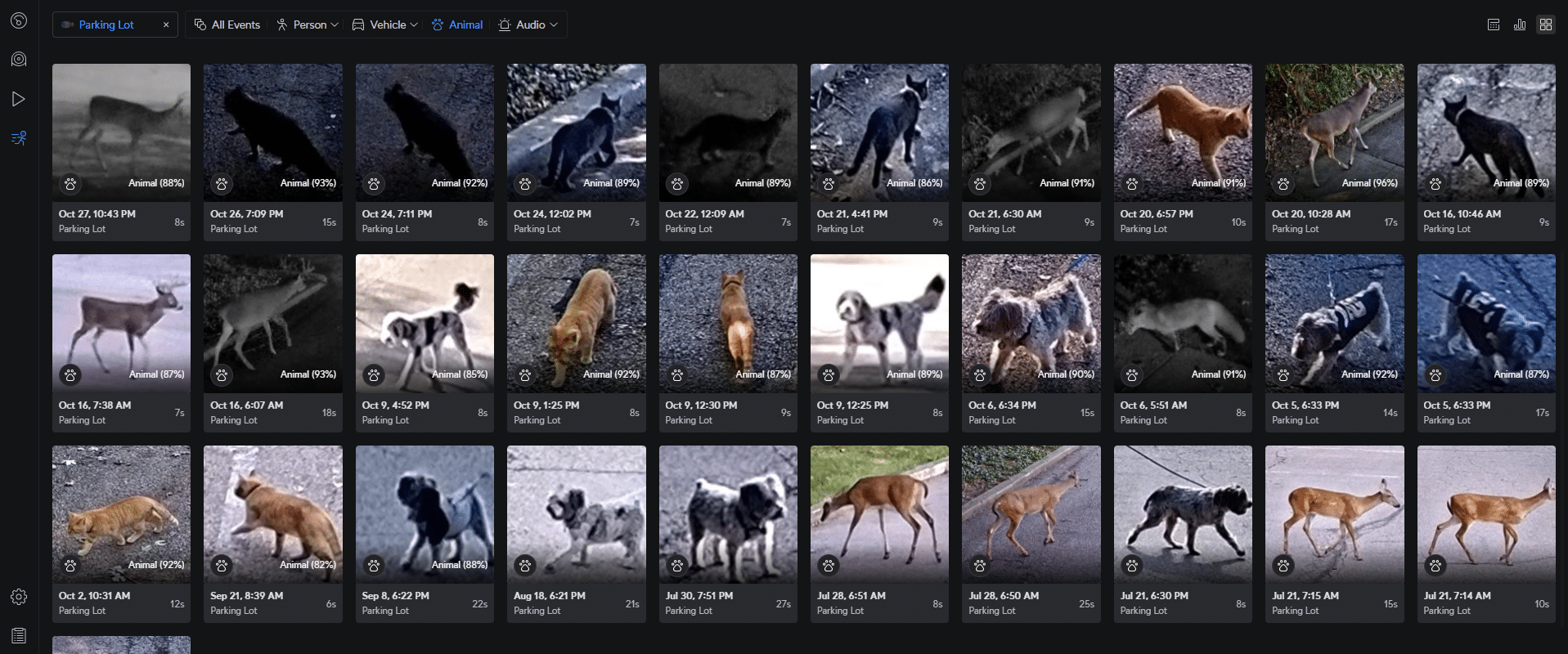The width and height of the screenshot is (1568, 654).
Task: Click paw icon on Oct 9, 12:25 PM card
Action: (x=829, y=374)
